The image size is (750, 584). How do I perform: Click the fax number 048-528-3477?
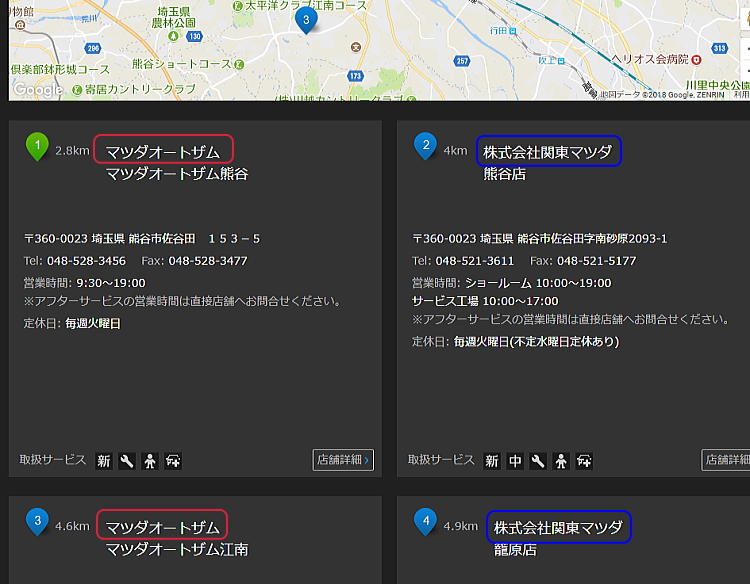click(208, 261)
